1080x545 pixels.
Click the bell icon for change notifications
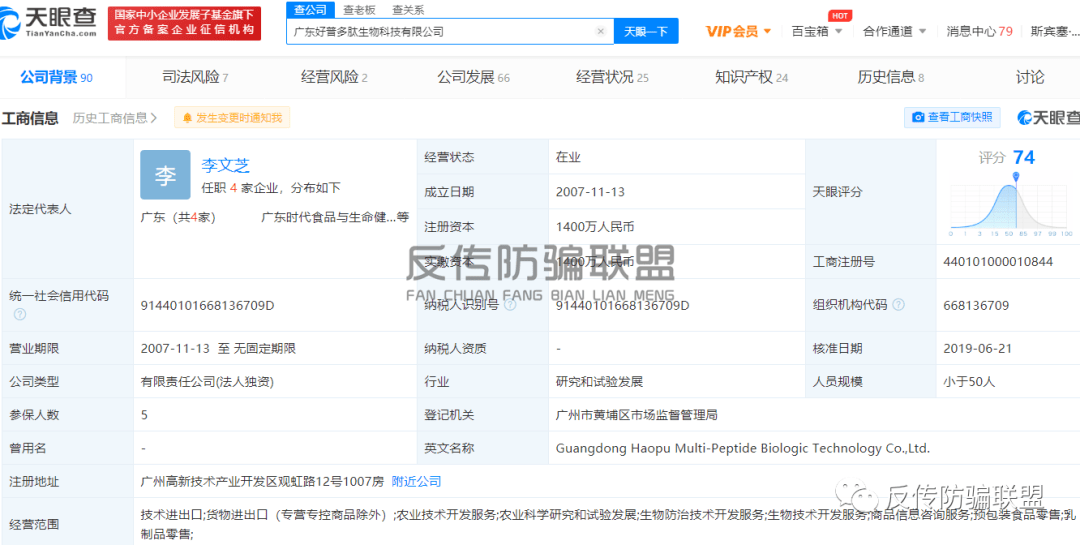[186, 118]
